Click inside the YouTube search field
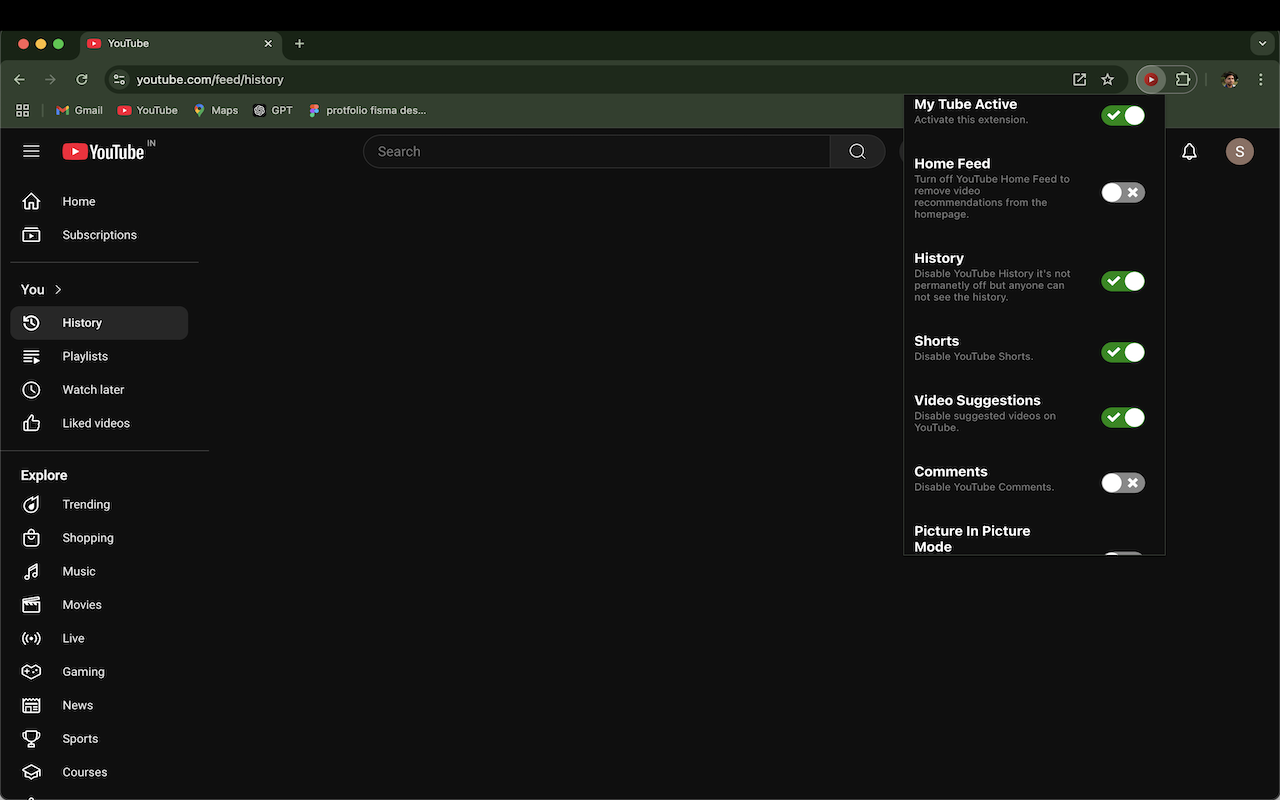 pos(597,151)
